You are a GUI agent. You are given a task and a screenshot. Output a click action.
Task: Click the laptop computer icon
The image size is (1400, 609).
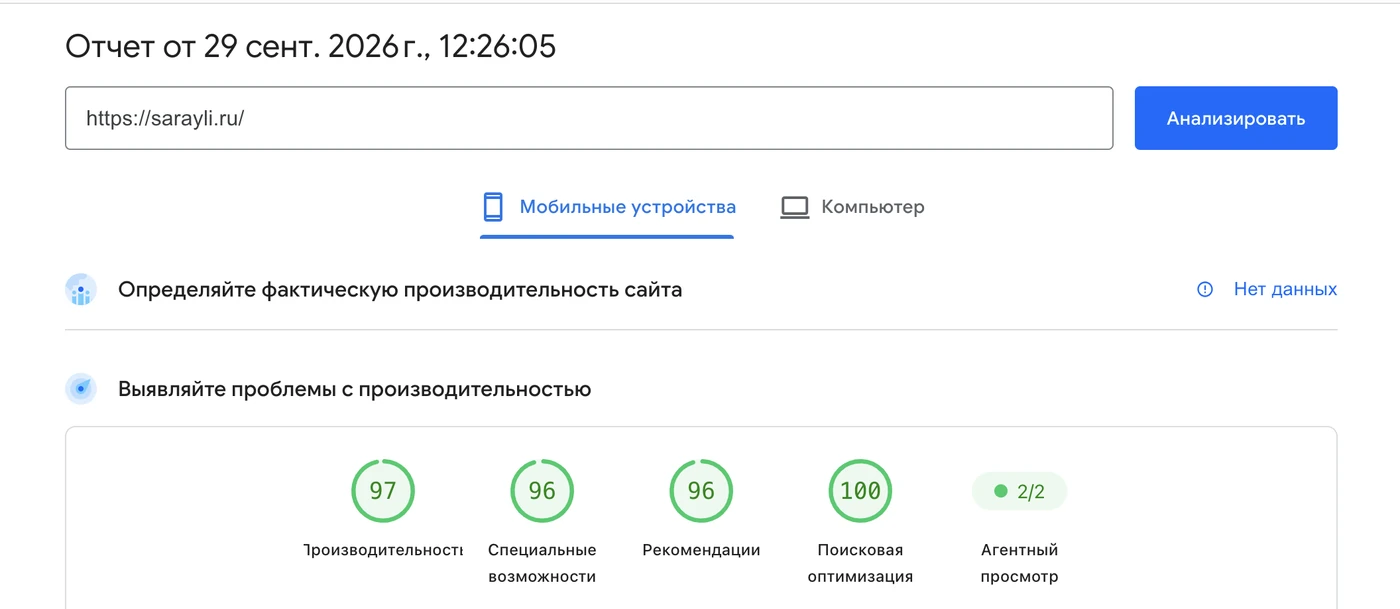tap(795, 207)
